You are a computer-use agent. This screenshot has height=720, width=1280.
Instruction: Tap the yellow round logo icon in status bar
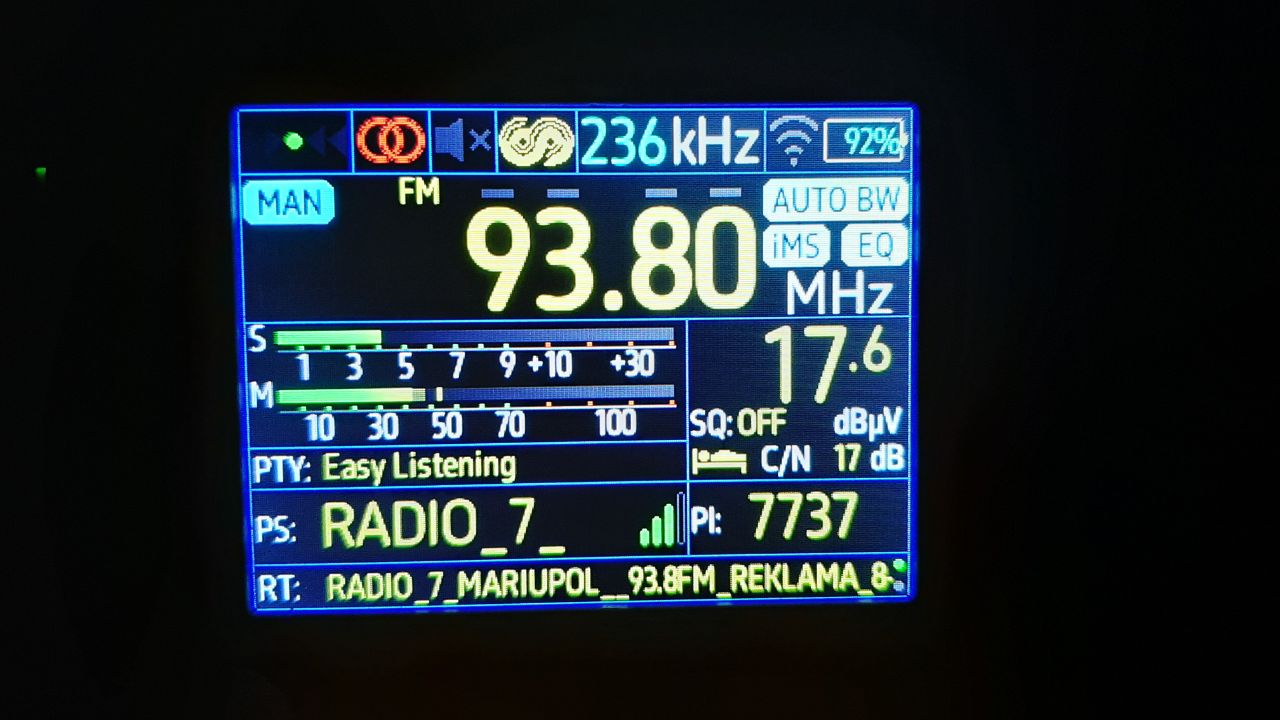(x=536, y=141)
